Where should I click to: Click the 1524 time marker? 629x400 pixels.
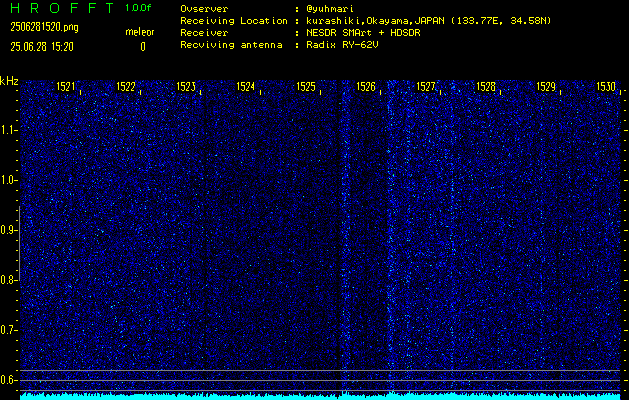[246, 86]
